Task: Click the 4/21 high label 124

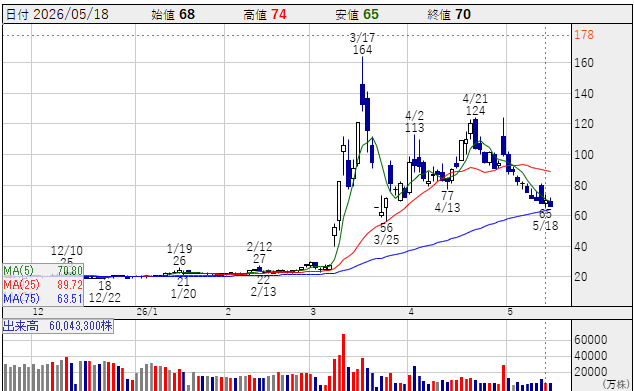Action: point(476,110)
